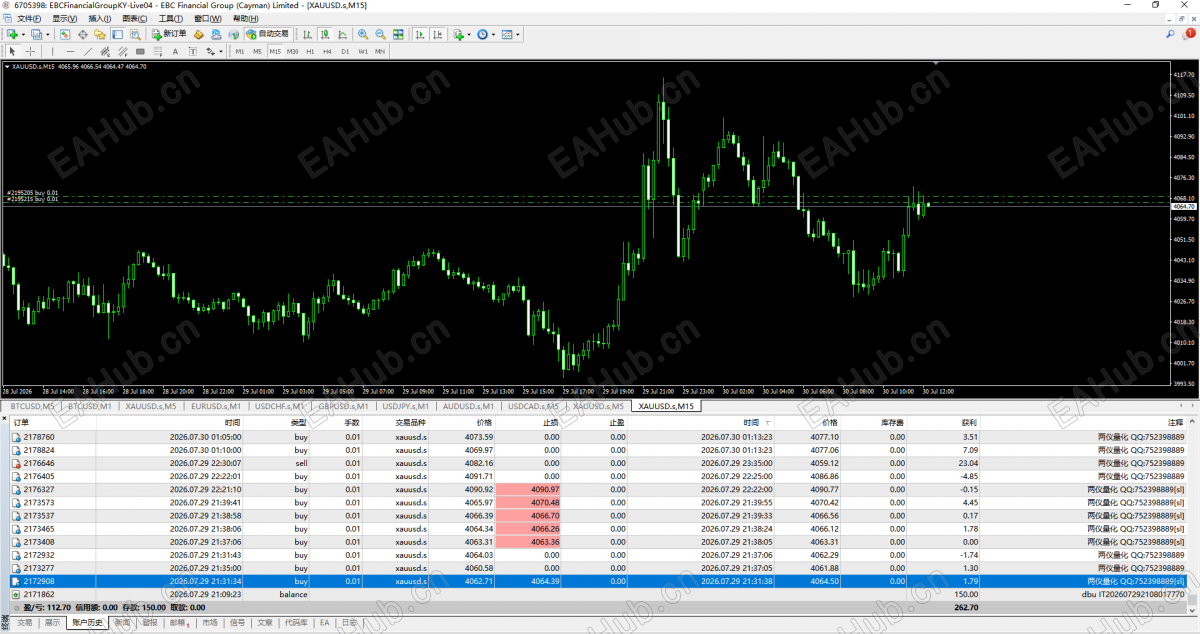This screenshot has width=1200, height=634.
Task: Select the trendline drawing tool
Action: click(x=88, y=51)
